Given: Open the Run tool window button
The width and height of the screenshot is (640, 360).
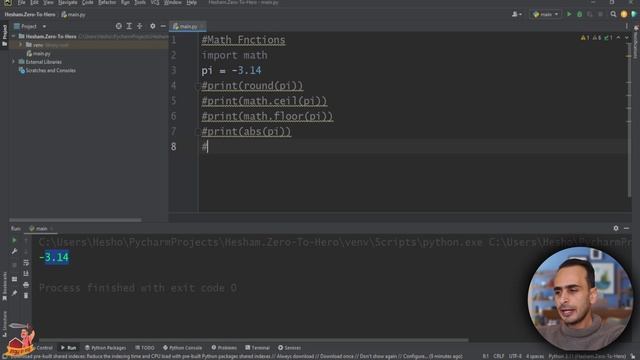Looking at the screenshot, I should click(x=68, y=348).
